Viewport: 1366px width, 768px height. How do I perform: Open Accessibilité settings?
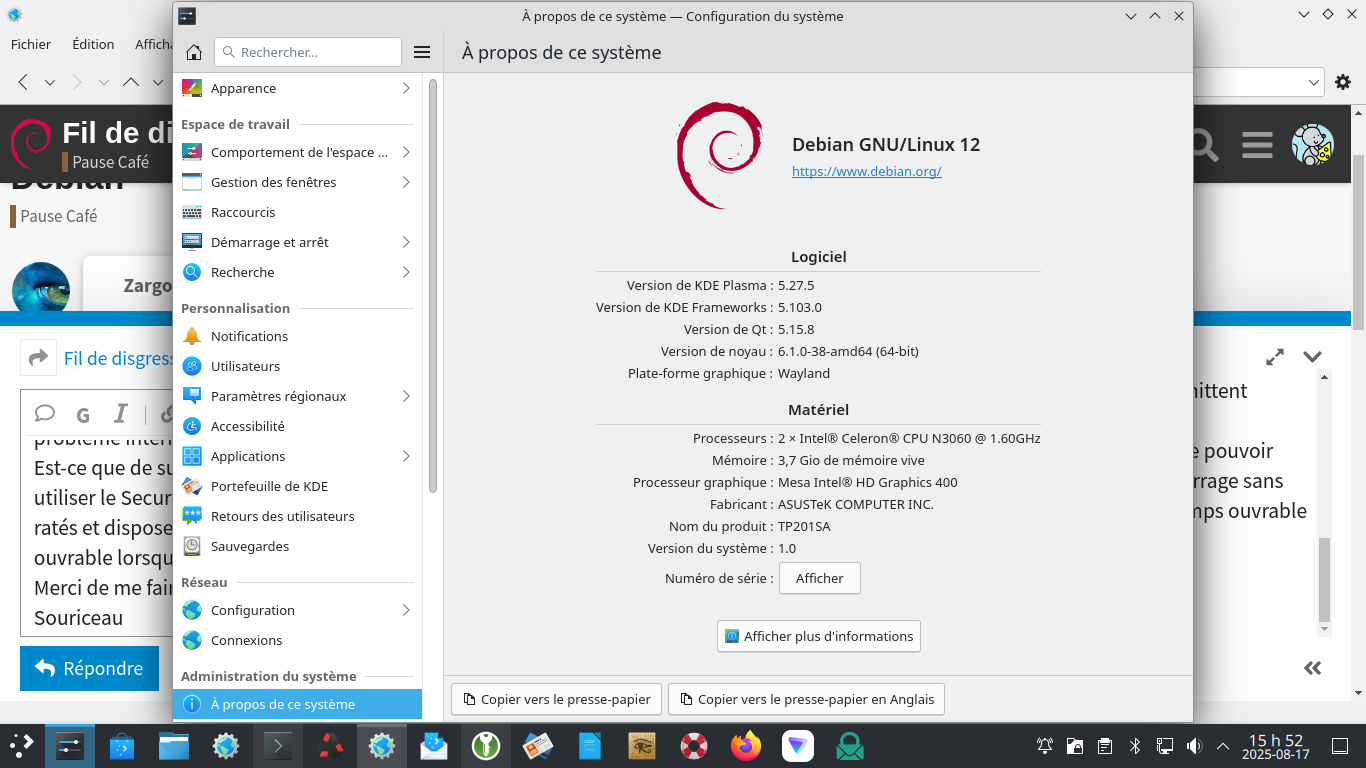point(247,426)
